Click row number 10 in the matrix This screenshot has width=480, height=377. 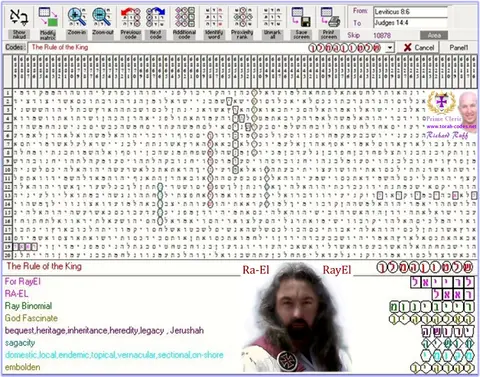tap(8, 170)
